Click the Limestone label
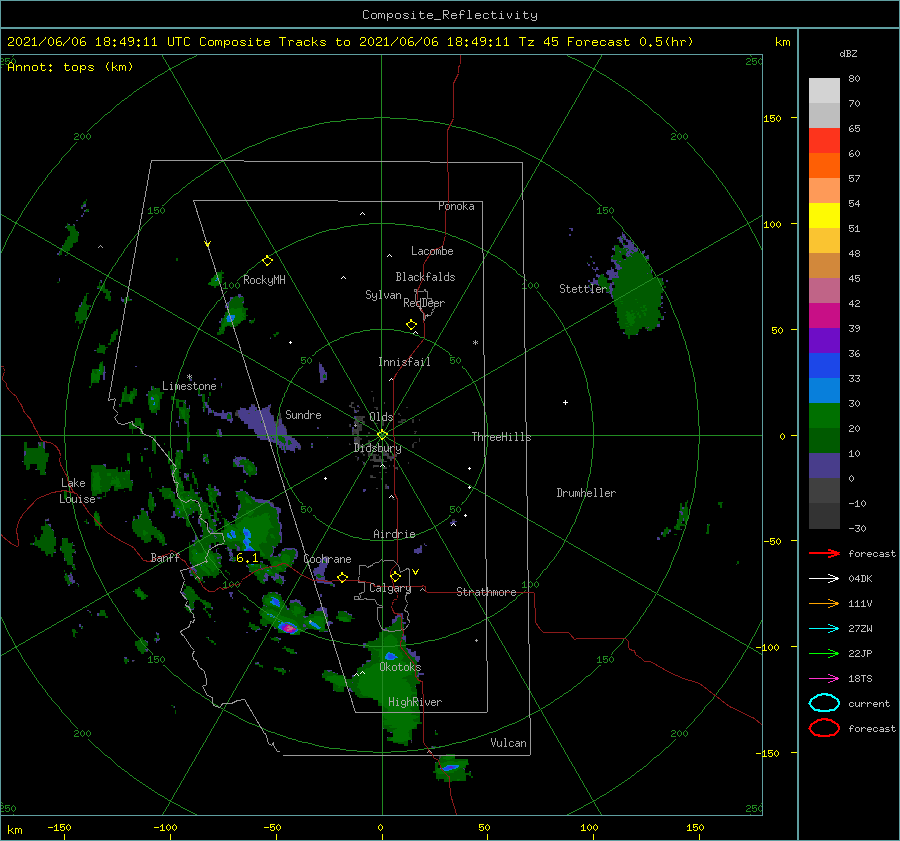Viewport: 900px width, 841px height. [x=189, y=386]
